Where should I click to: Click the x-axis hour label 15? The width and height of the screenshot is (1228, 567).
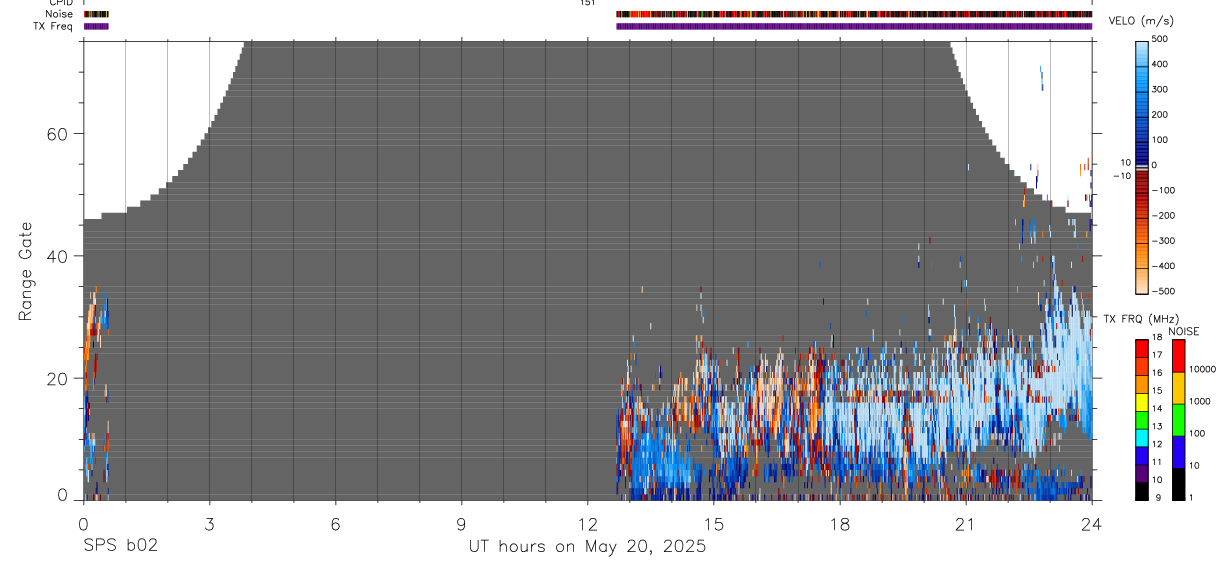tap(714, 524)
